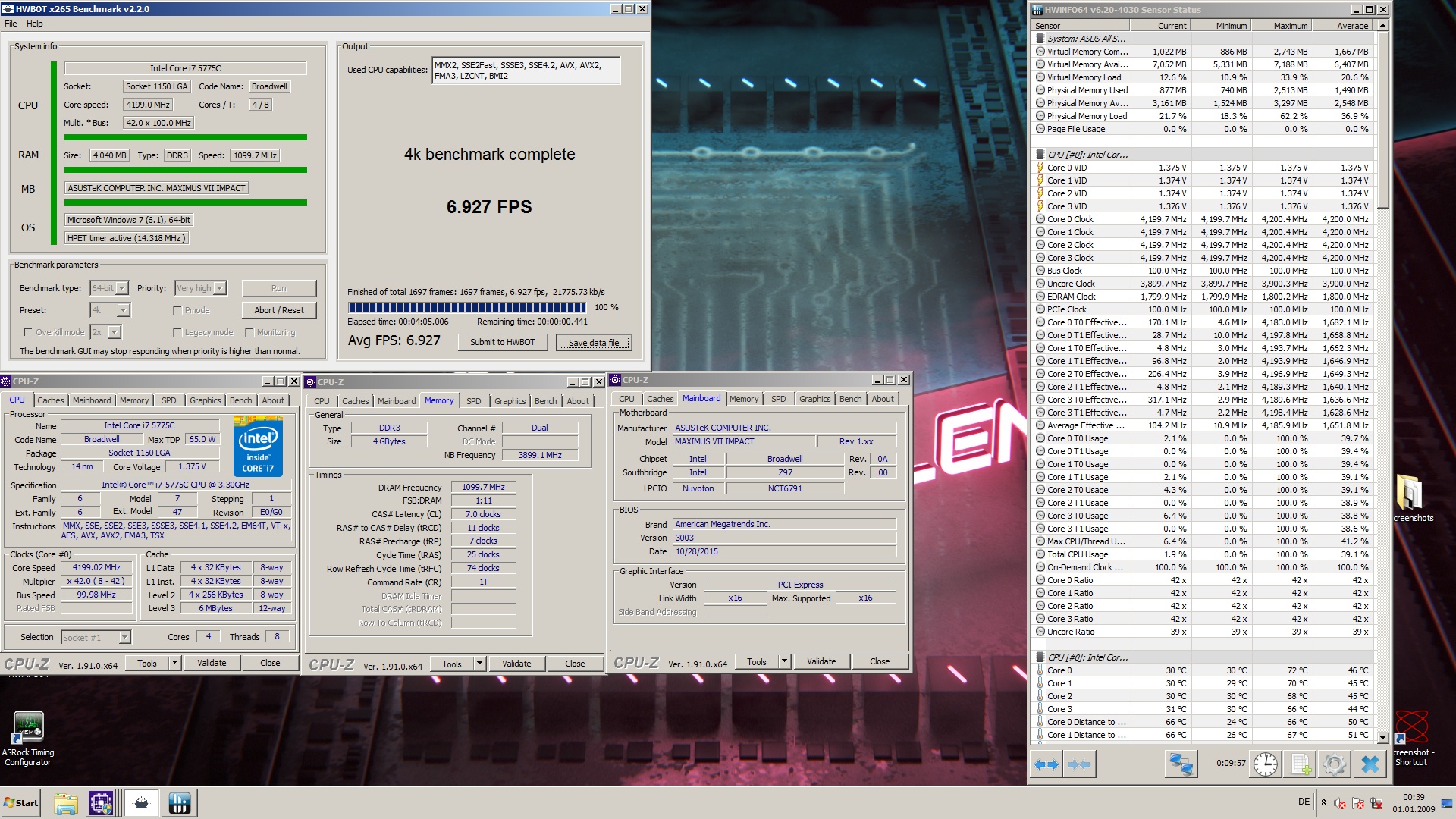Click the DE language indicator
This screenshot has width=1456, height=819.
[x=1304, y=802]
